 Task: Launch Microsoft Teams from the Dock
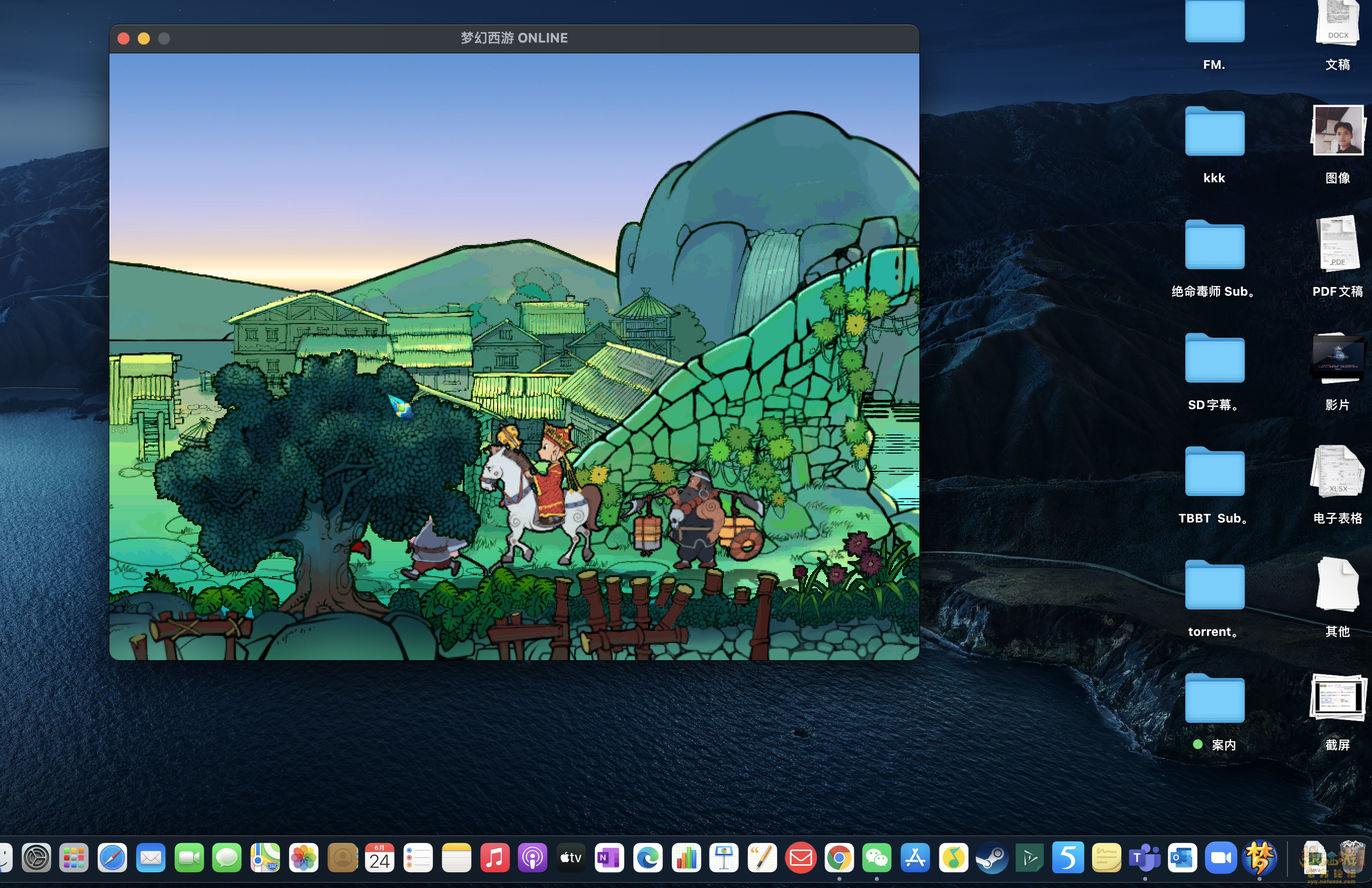tap(1145, 858)
